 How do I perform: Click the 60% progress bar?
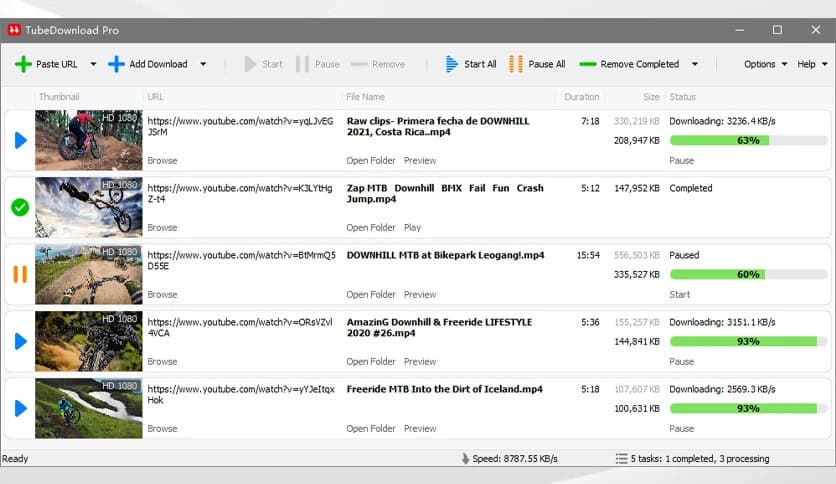point(748,274)
